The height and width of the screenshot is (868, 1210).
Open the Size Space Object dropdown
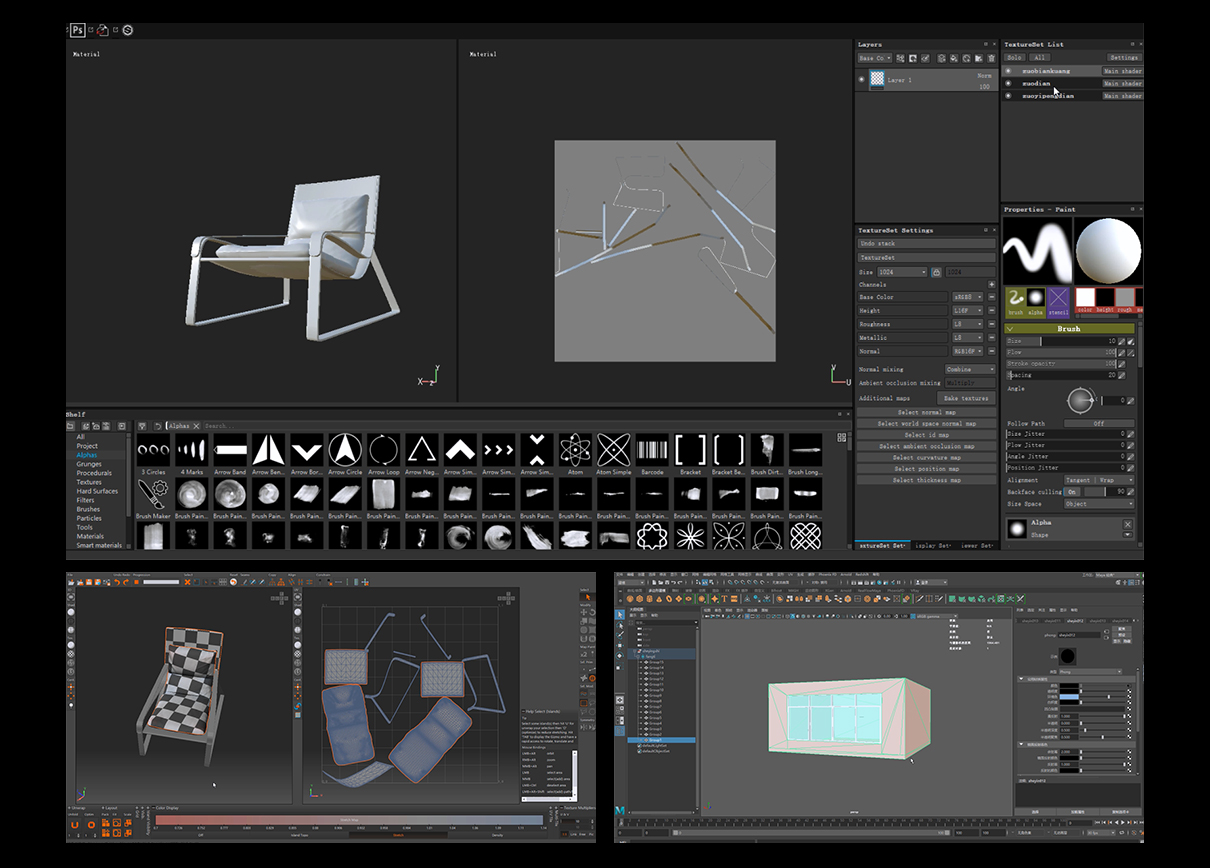point(1098,504)
